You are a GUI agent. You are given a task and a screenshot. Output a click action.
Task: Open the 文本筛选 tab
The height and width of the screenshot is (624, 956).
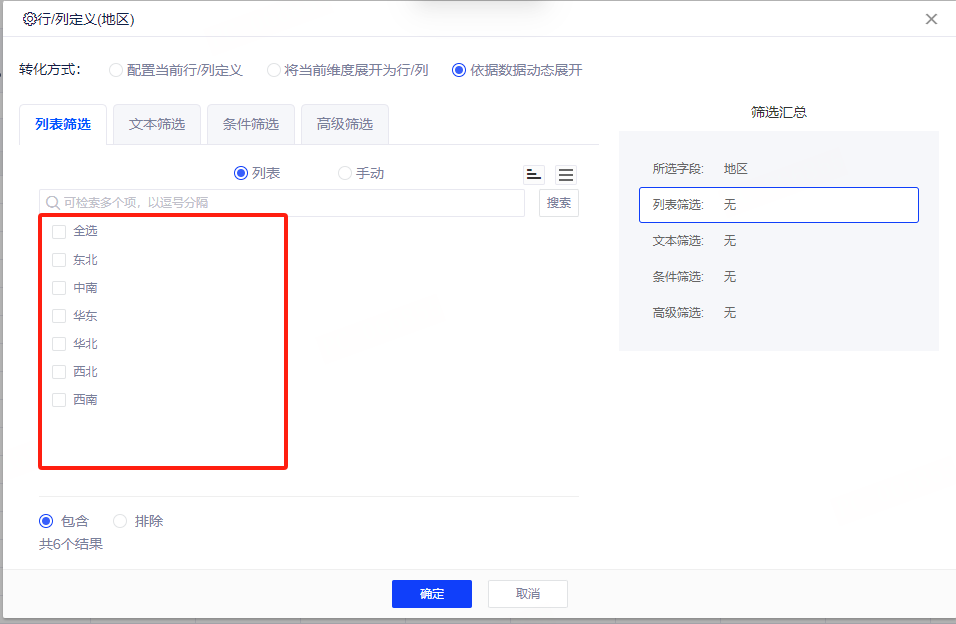157,125
